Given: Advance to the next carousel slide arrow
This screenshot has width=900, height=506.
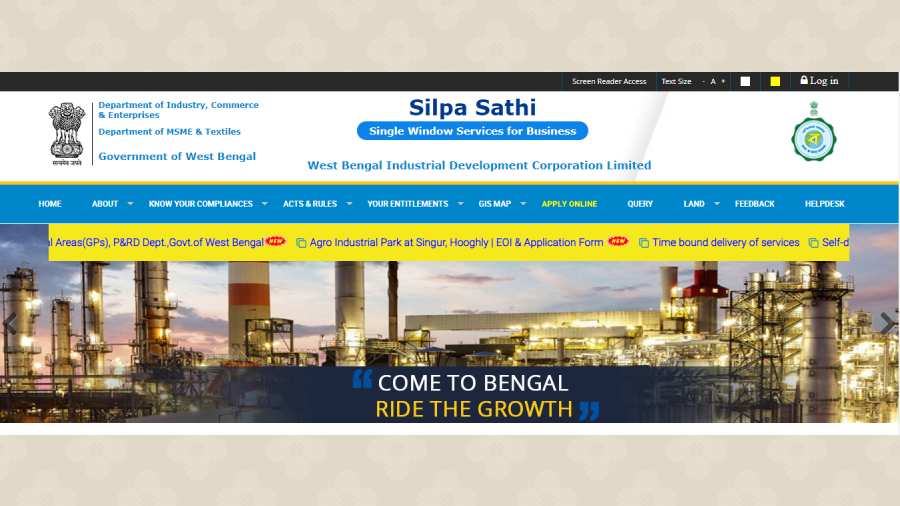Looking at the screenshot, I should coord(887,323).
